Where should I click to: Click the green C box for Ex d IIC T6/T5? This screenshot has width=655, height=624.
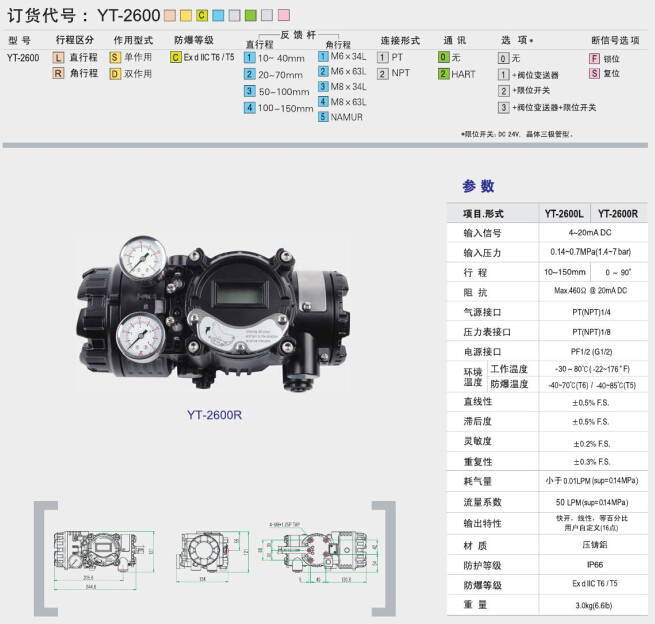[175, 57]
